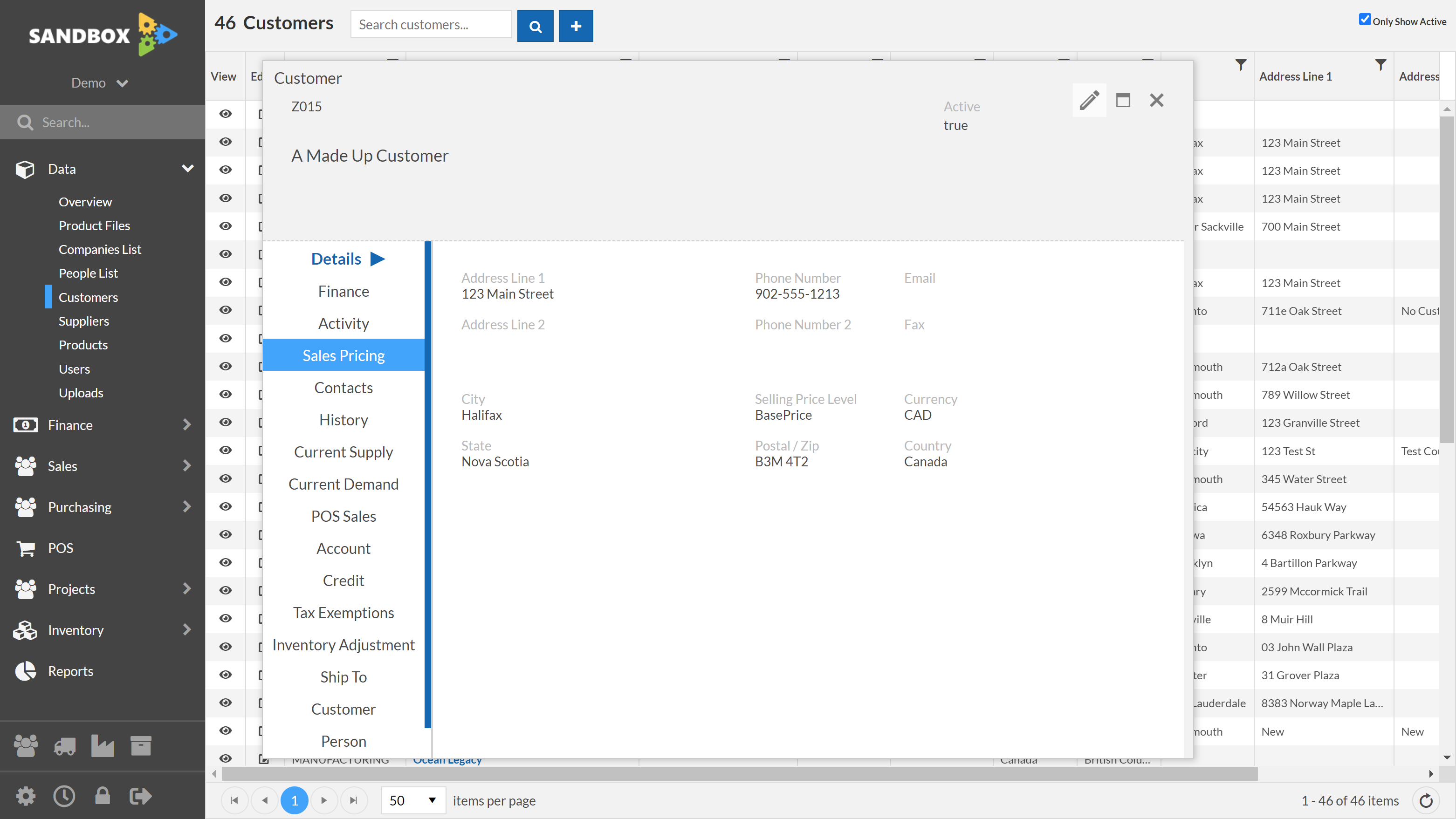Expand the Sales Pricing section in sidebar
This screenshot has height=819, width=1456.
tap(343, 355)
